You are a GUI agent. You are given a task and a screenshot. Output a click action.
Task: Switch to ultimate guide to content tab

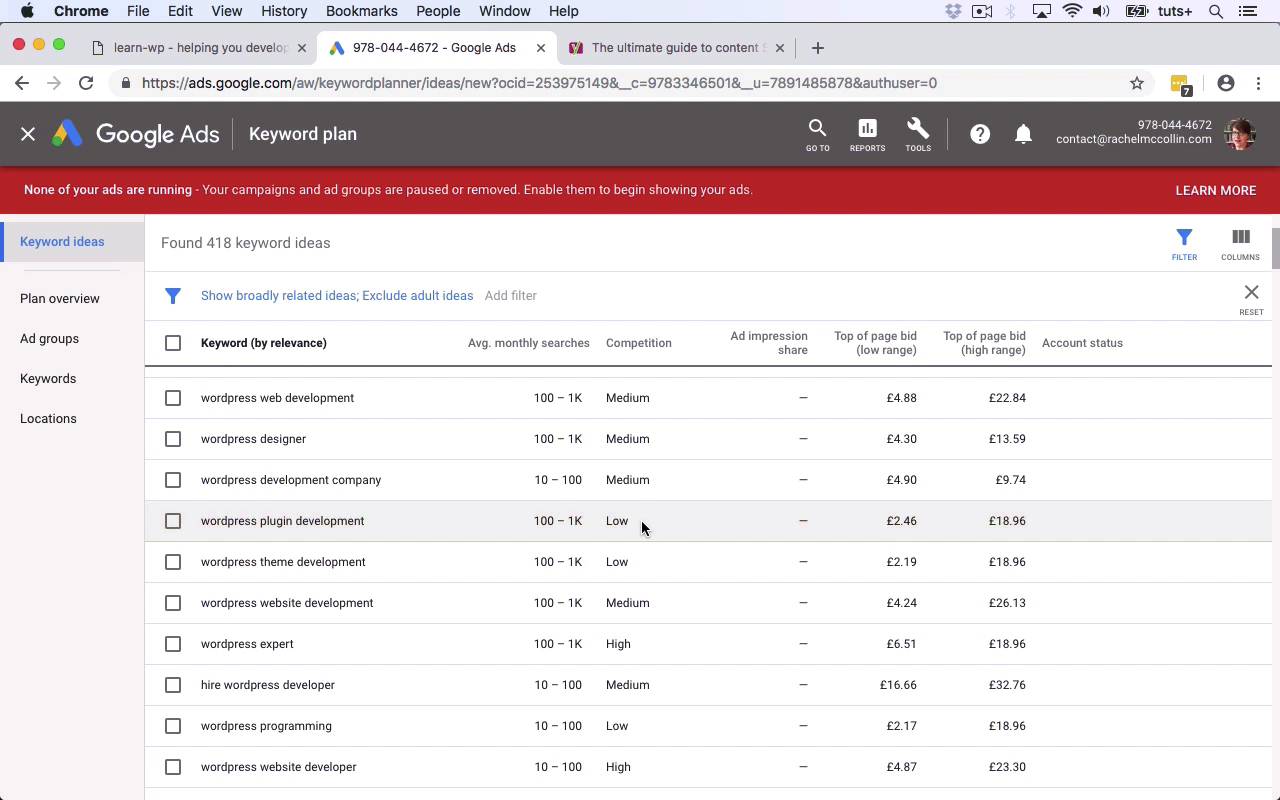pos(675,47)
